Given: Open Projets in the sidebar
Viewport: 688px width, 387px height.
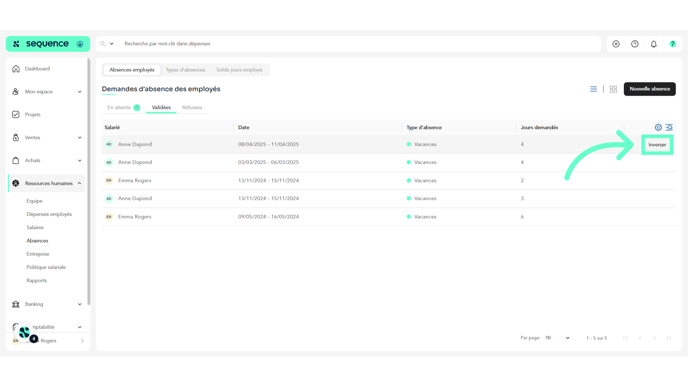Looking at the screenshot, I should click(32, 115).
